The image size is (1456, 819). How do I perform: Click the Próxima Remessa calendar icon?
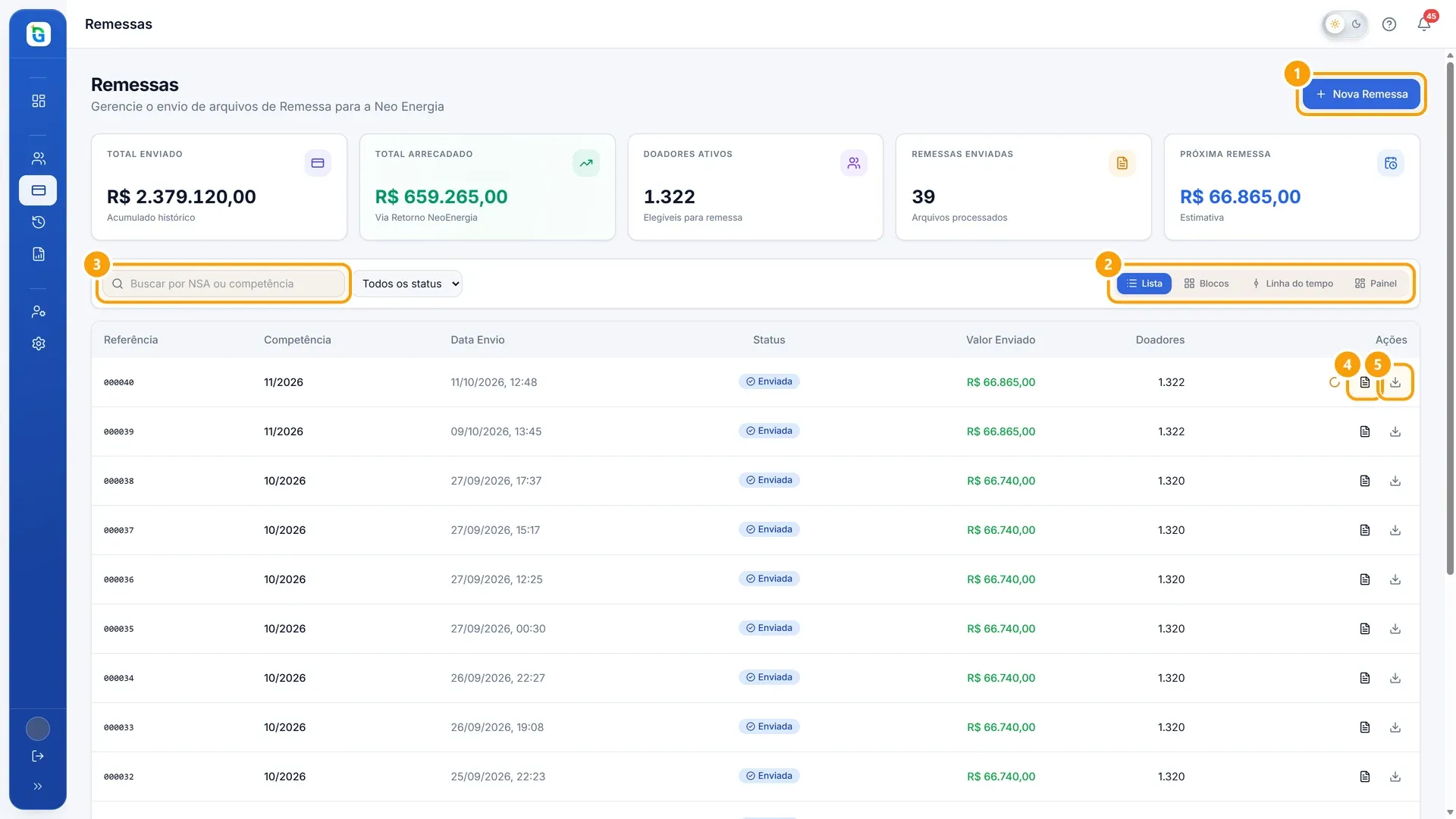click(1391, 163)
